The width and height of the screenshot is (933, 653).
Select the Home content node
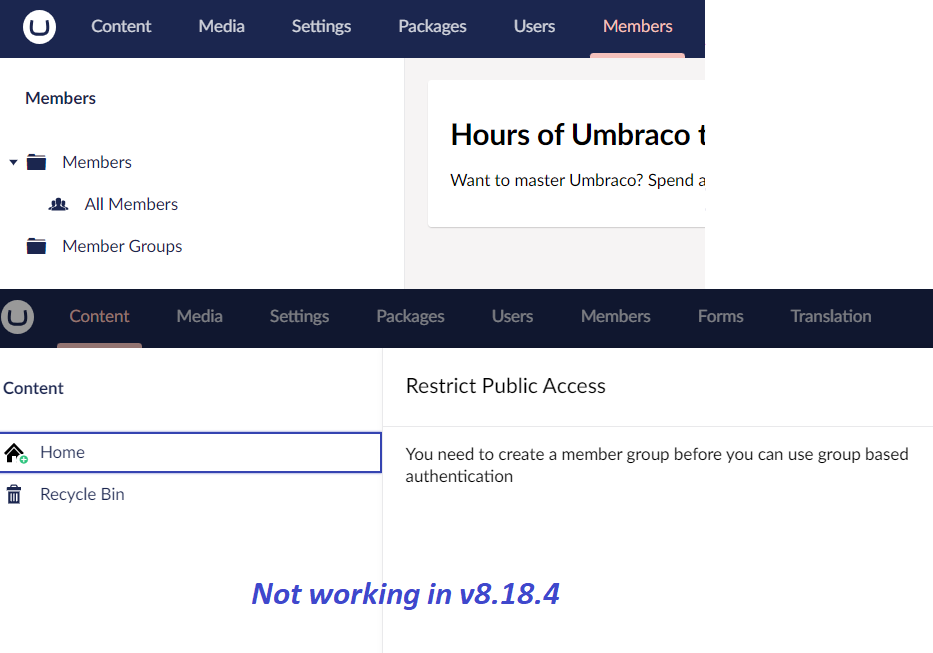click(190, 452)
